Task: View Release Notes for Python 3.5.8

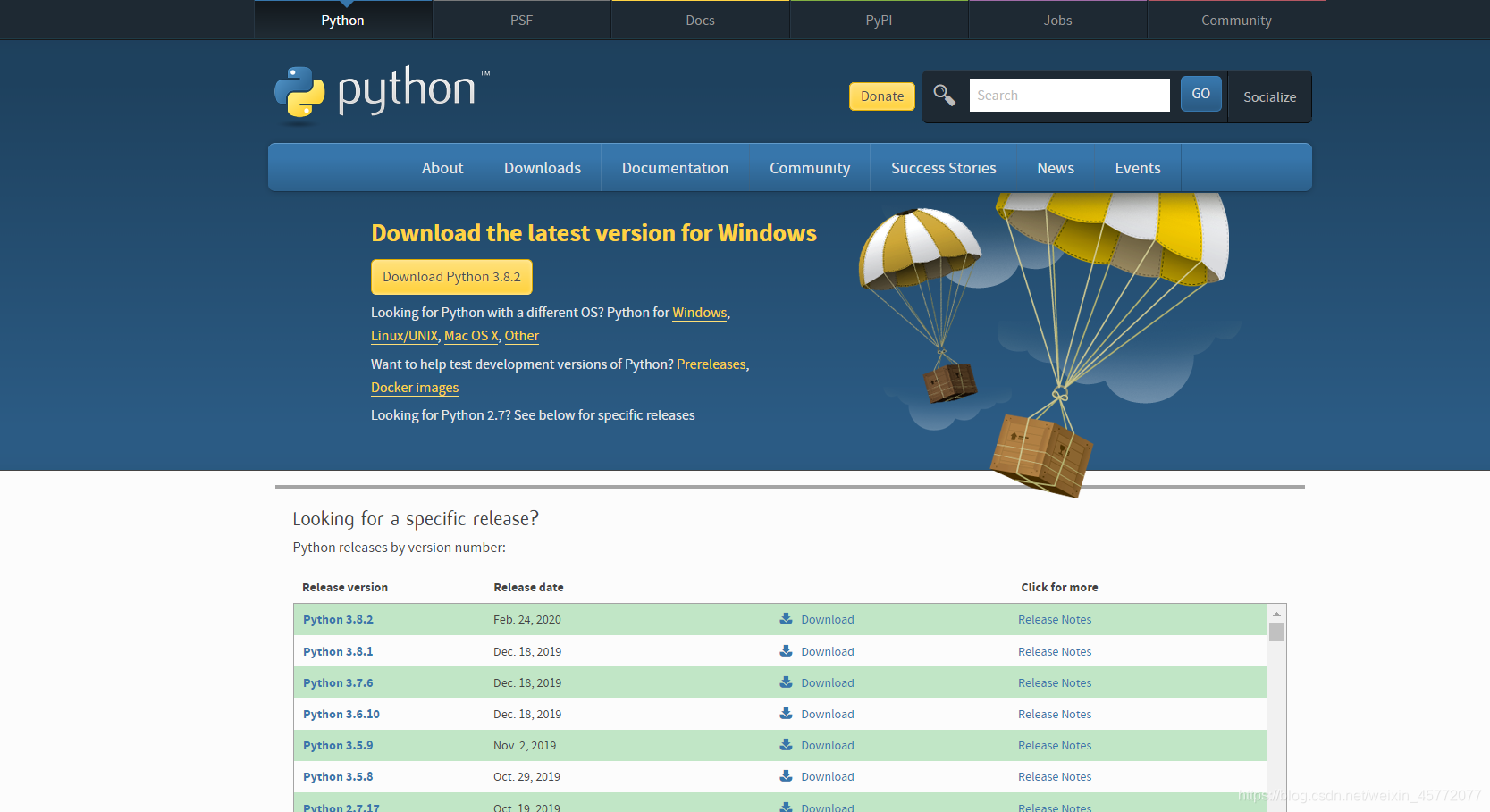Action: (x=1055, y=776)
